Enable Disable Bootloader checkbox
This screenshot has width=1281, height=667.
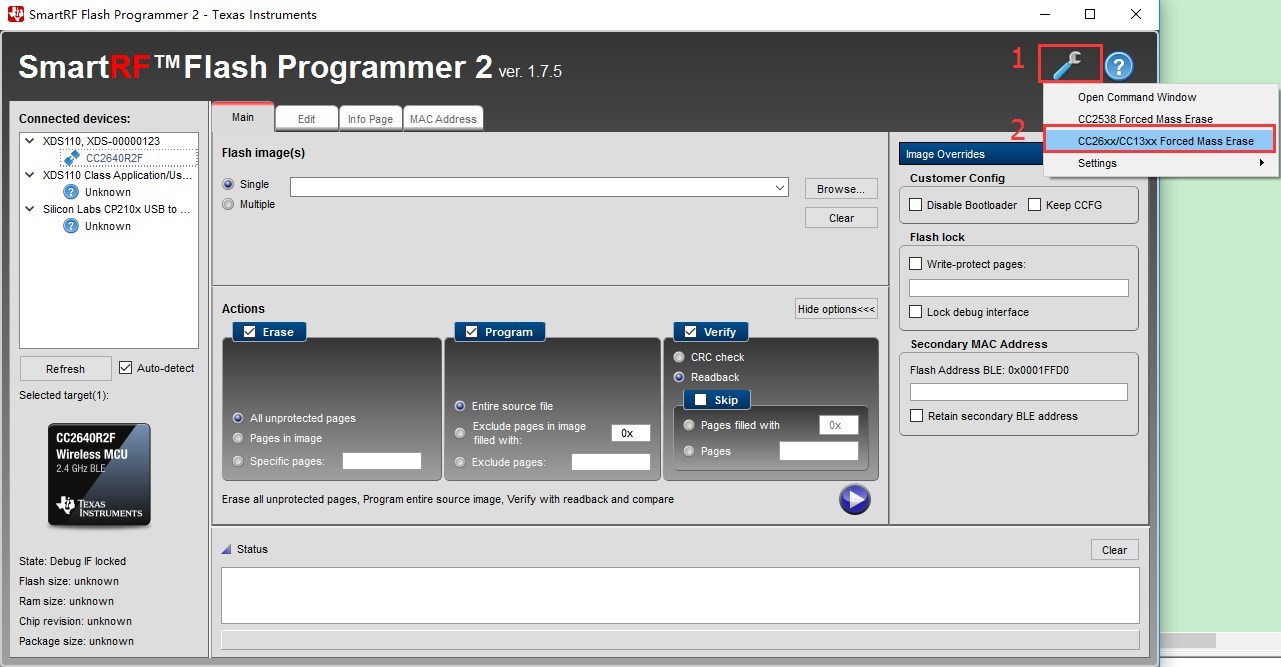pos(916,205)
